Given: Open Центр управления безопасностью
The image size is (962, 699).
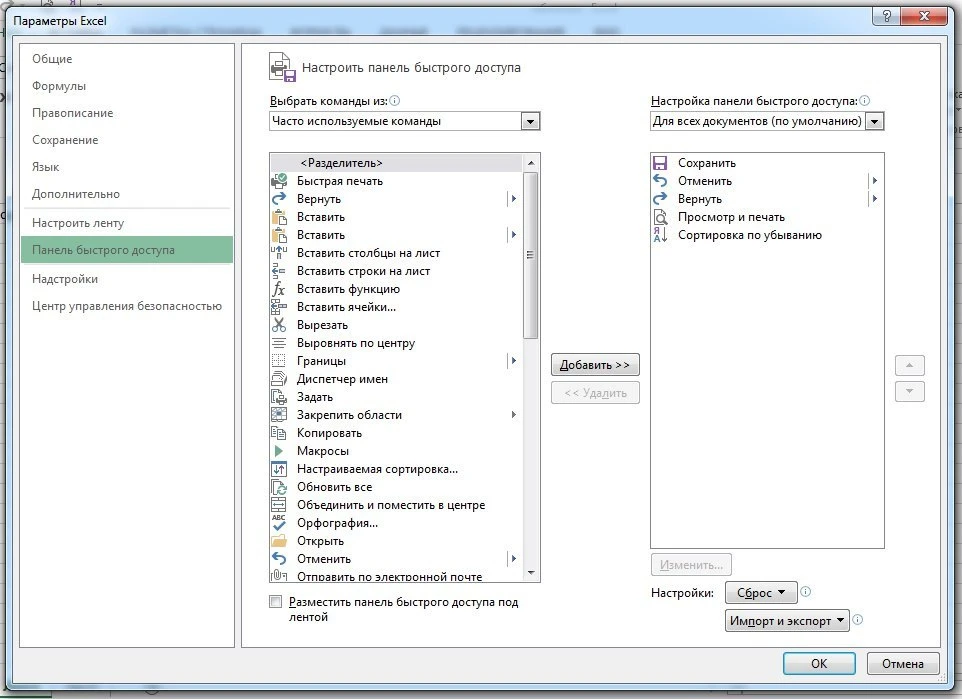Looking at the screenshot, I should 127,306.
